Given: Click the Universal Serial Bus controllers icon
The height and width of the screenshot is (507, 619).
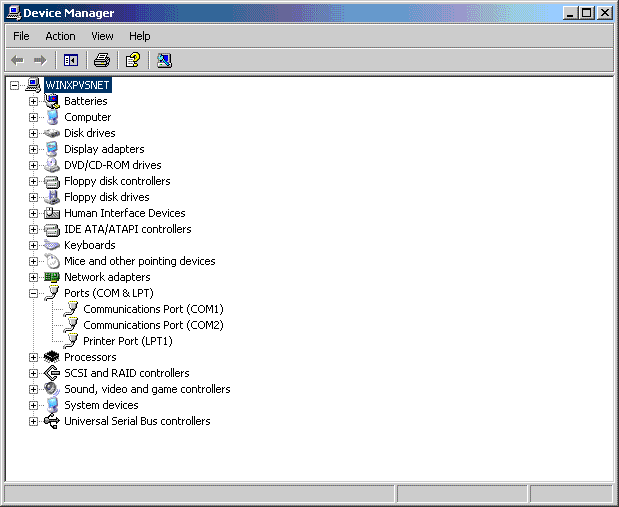Looking at the screenshot, I should coord(52,421).
